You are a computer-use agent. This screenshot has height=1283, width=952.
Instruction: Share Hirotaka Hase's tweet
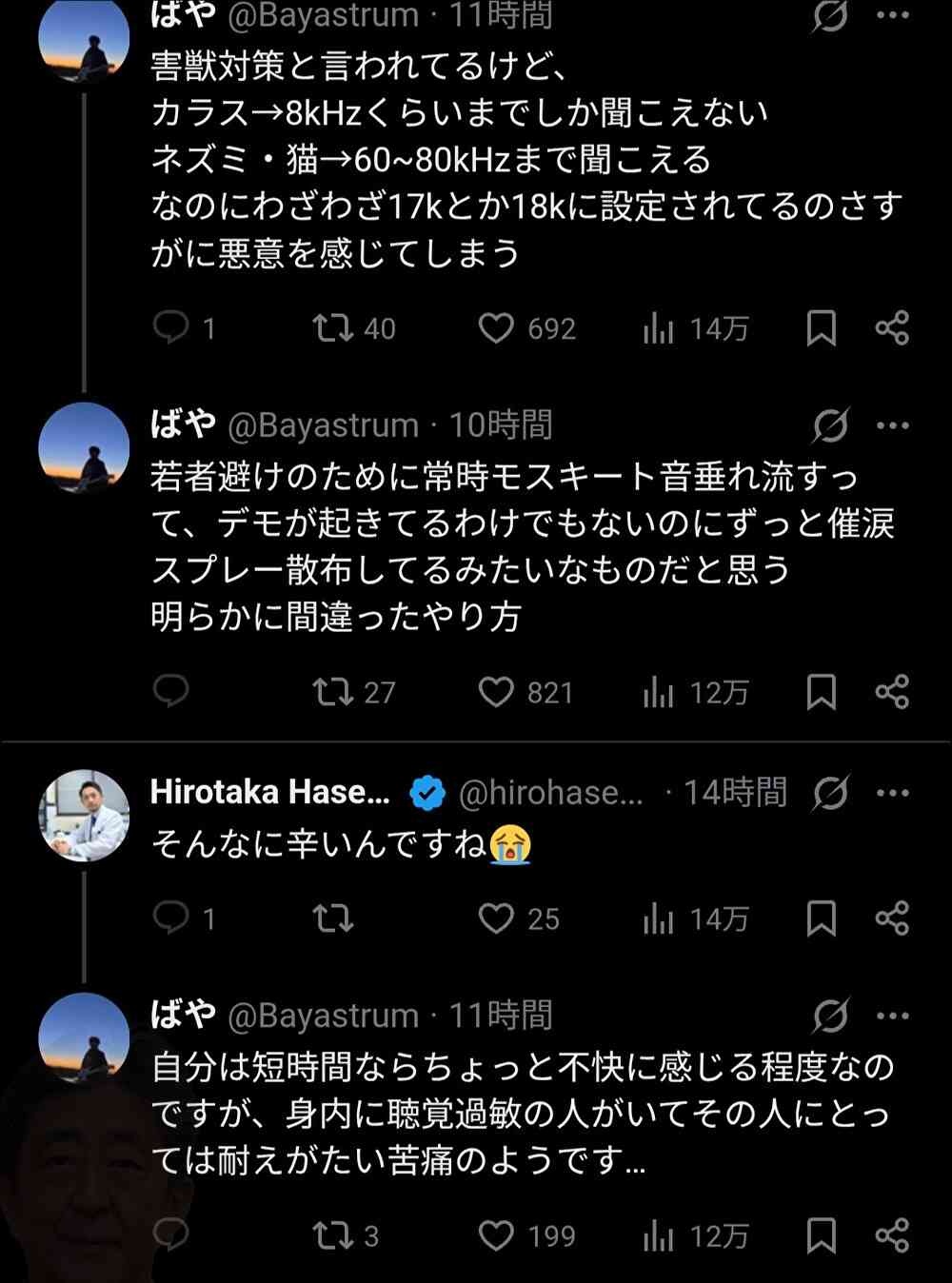coord(892,918)
